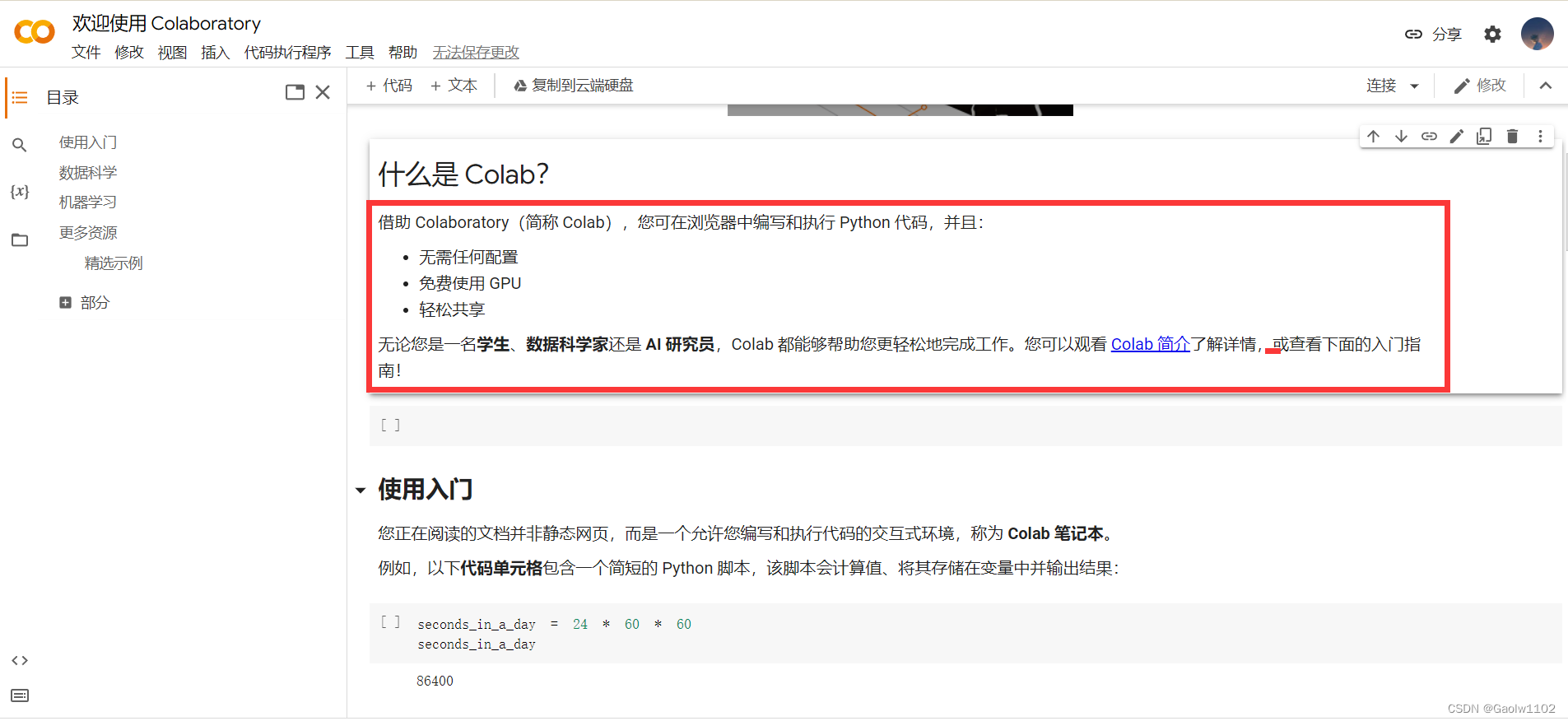Go to 数据科学 in the table of contents
Image resolution: width=1568 pixels, height=721 pixels.
[88, 173]
